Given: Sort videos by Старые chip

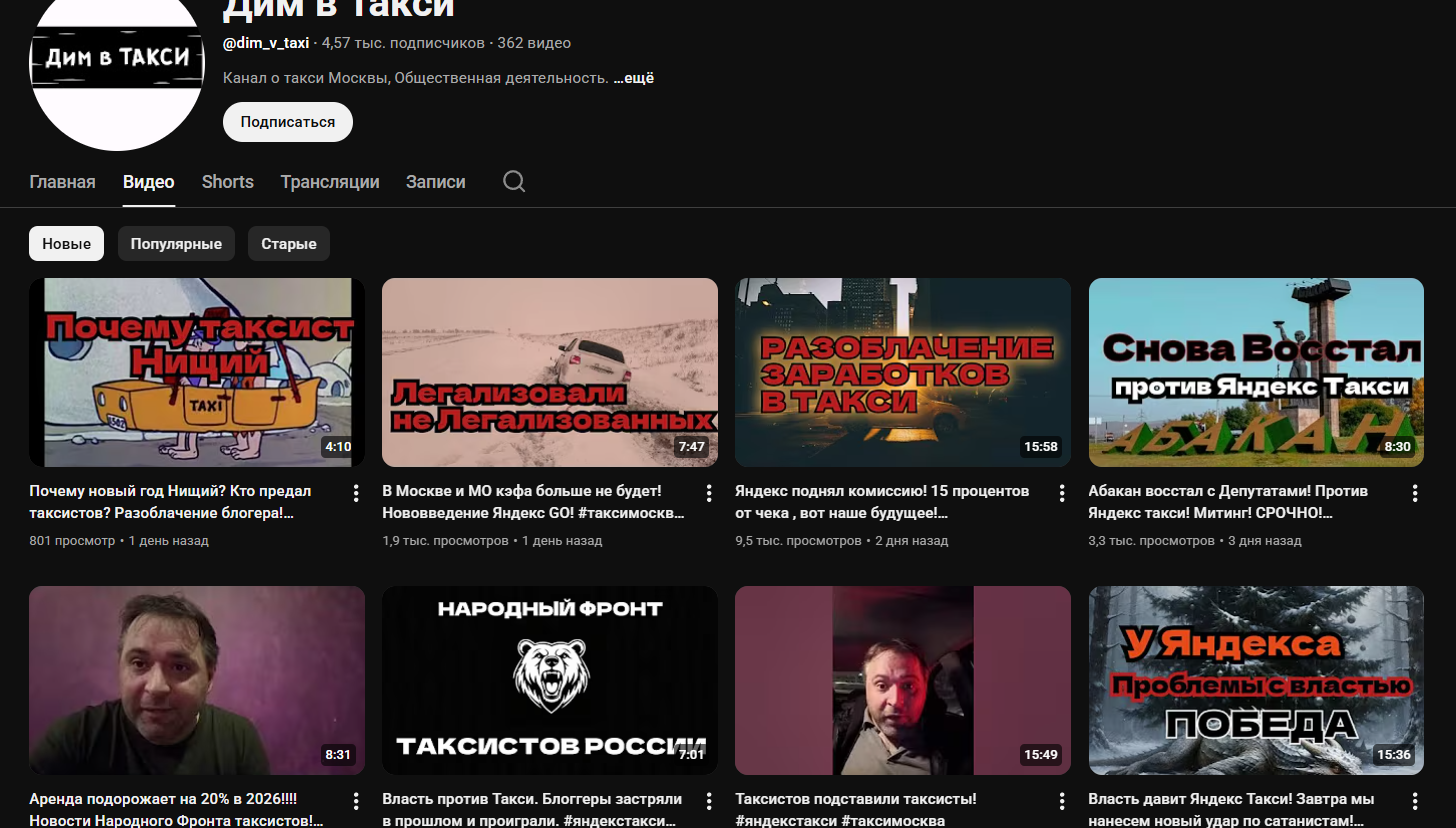Looking at the screenshot, I should 289,244.
